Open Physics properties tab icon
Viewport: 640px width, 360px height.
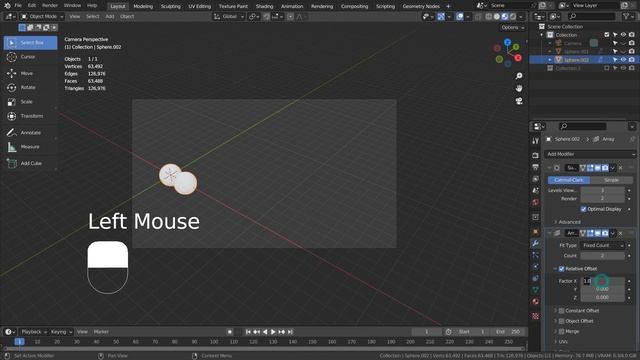(536, 267)
